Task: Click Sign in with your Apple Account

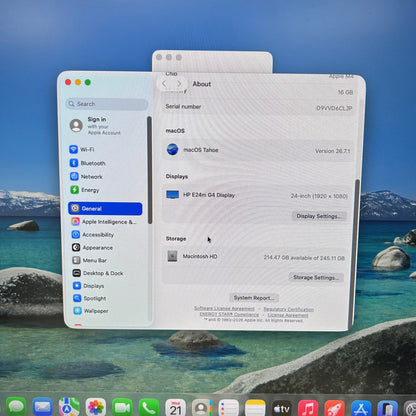Action: click(x=95, y=126)
